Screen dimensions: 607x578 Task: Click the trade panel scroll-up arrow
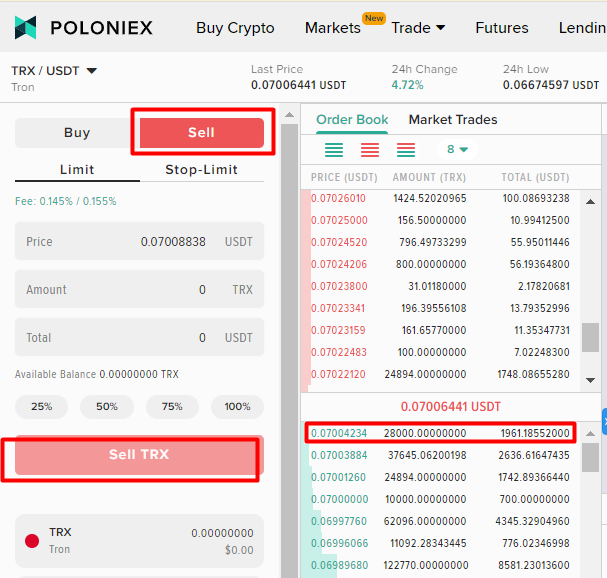click(x=289, y=115)
